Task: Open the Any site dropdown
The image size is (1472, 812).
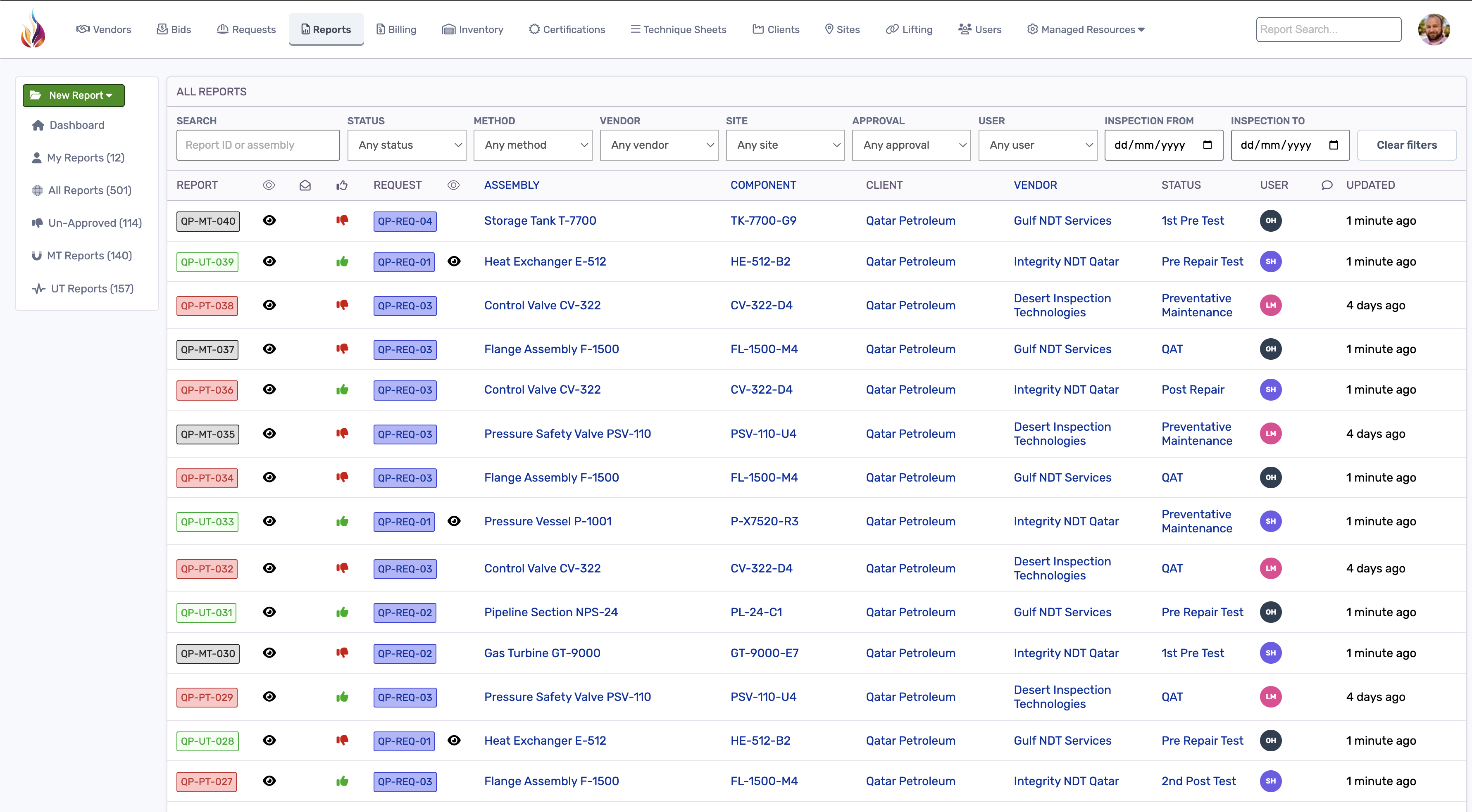Action: coord(785,145)
